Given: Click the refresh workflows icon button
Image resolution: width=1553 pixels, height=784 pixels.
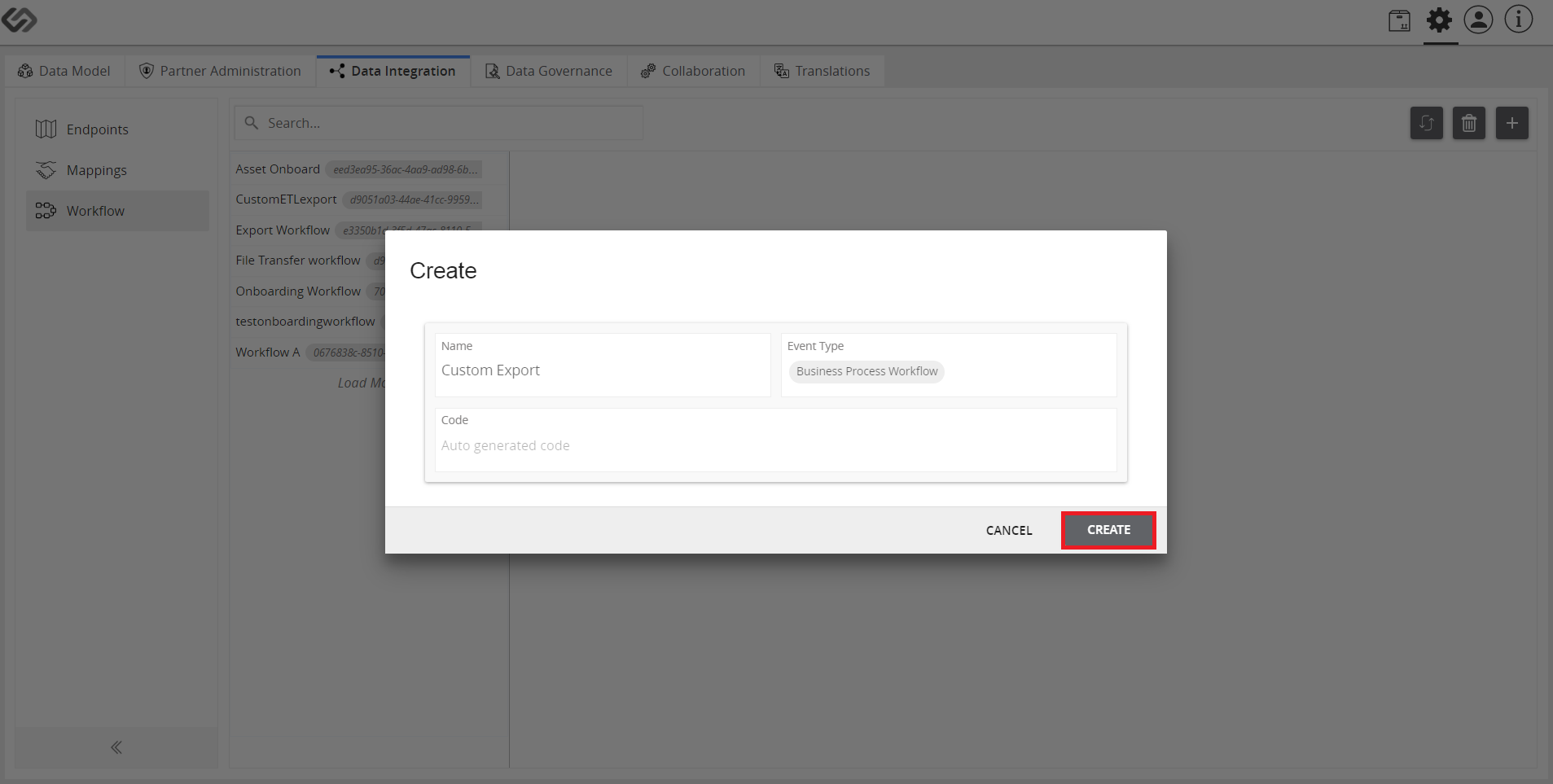Looking at the screenshot, I should click(1427, 123).
